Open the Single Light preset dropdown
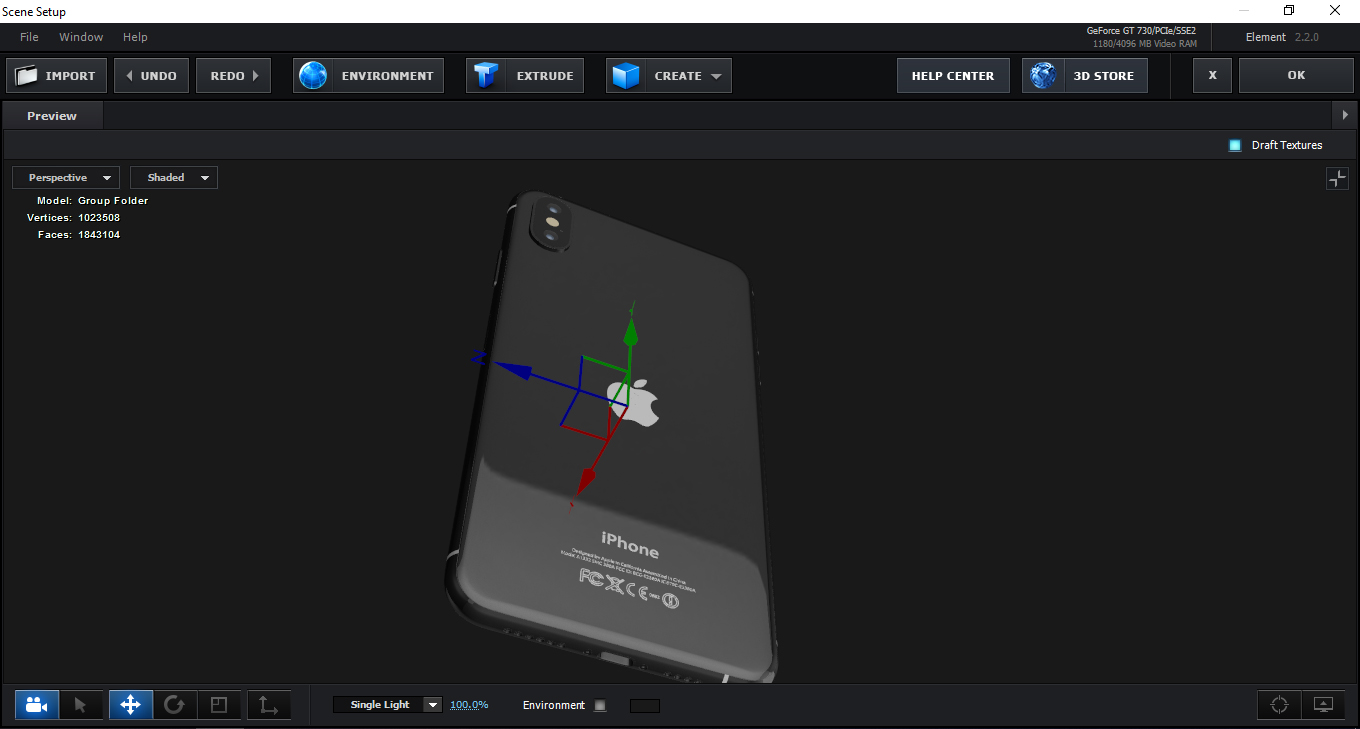The width and height of the screenshot is (1360, 729). pos(388,705)
